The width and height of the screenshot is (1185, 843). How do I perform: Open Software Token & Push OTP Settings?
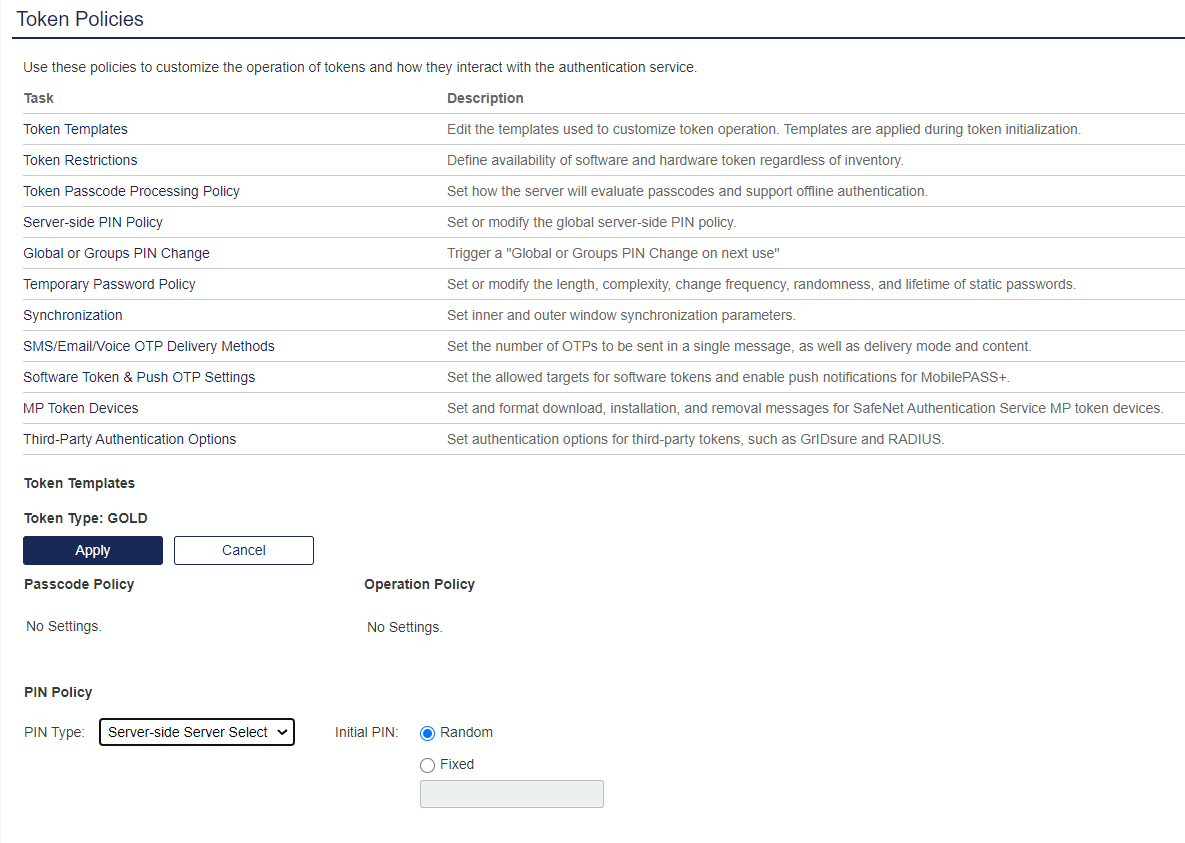[140, 377]
